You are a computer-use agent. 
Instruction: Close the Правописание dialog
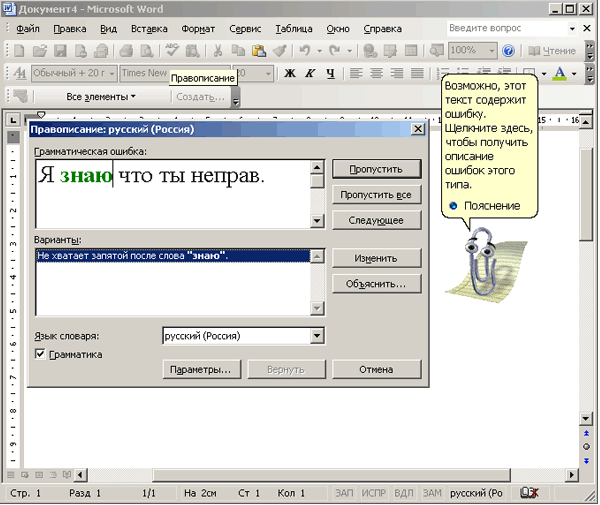tap(418, 129)
